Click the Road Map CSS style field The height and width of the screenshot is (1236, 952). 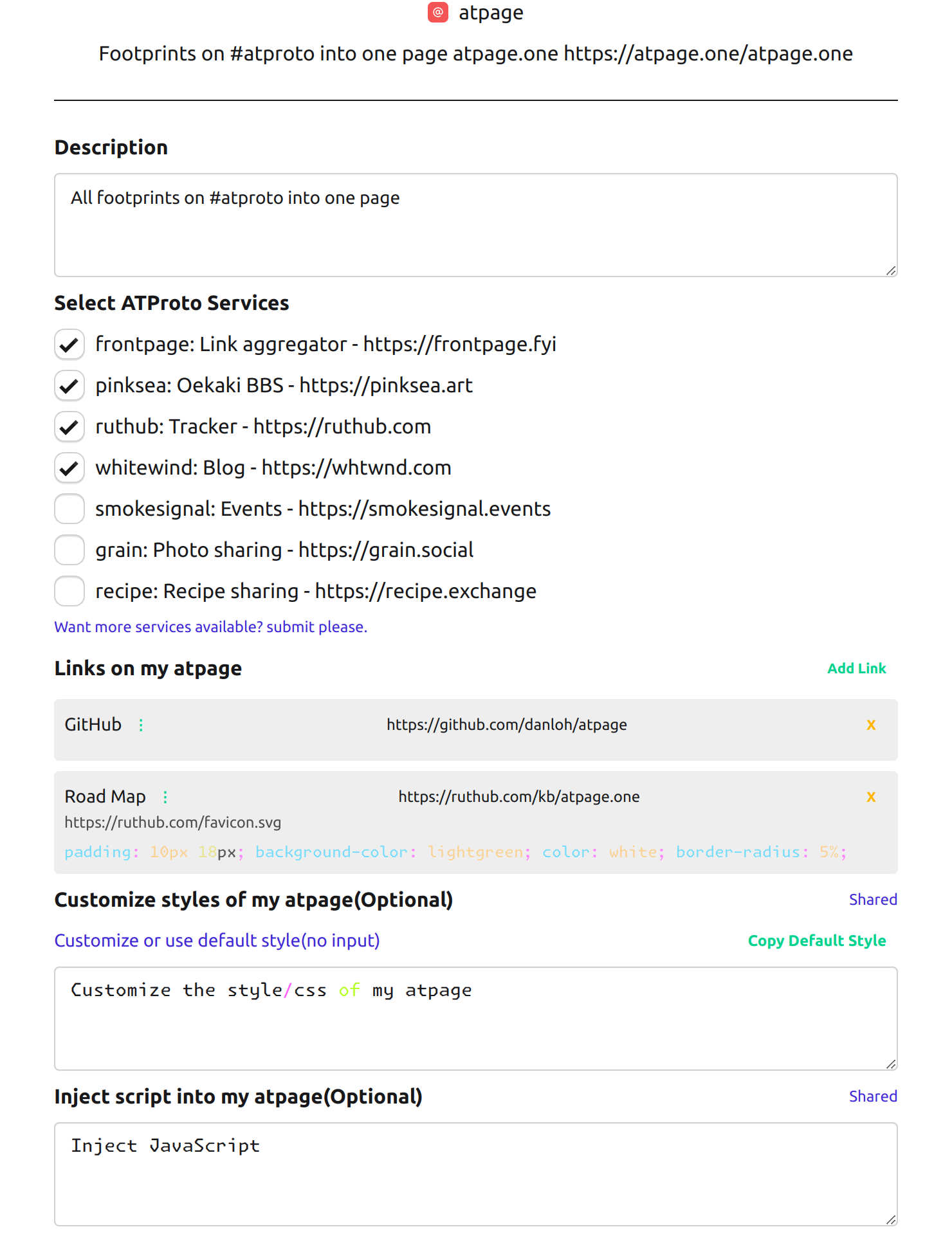click(455, 852)
